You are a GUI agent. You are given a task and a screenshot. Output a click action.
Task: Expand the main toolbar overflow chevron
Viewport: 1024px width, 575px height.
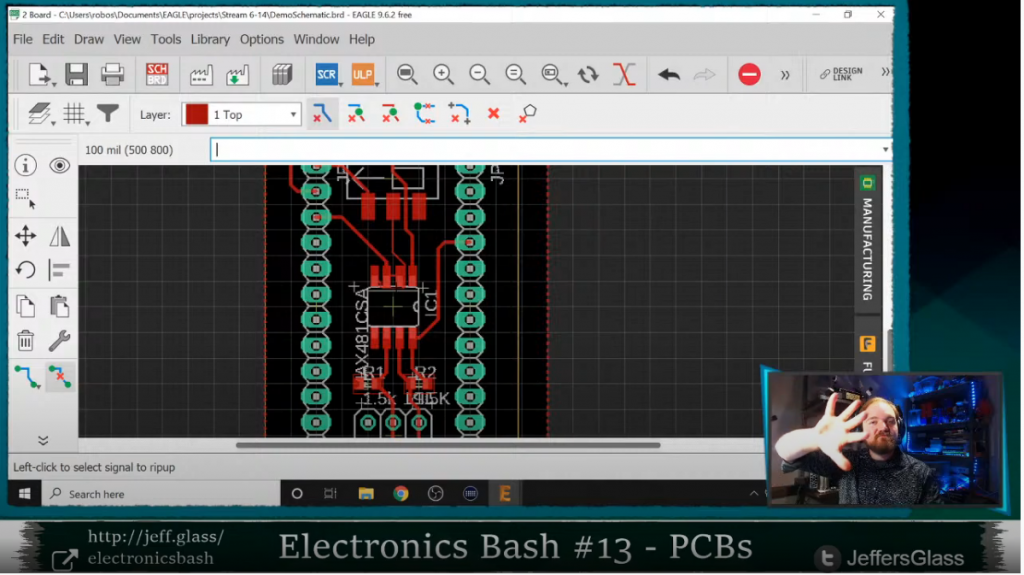pos(785,75)
